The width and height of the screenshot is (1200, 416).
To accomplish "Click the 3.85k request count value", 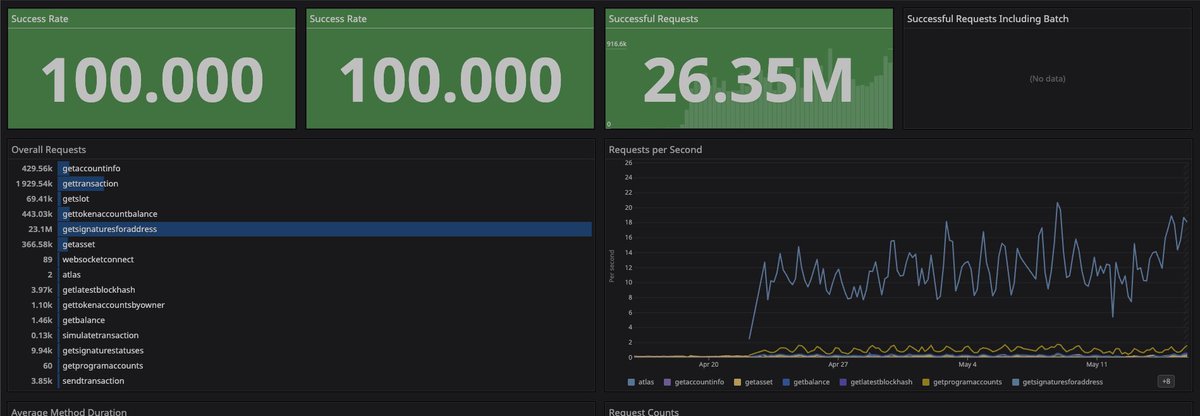I will [41, 381].
